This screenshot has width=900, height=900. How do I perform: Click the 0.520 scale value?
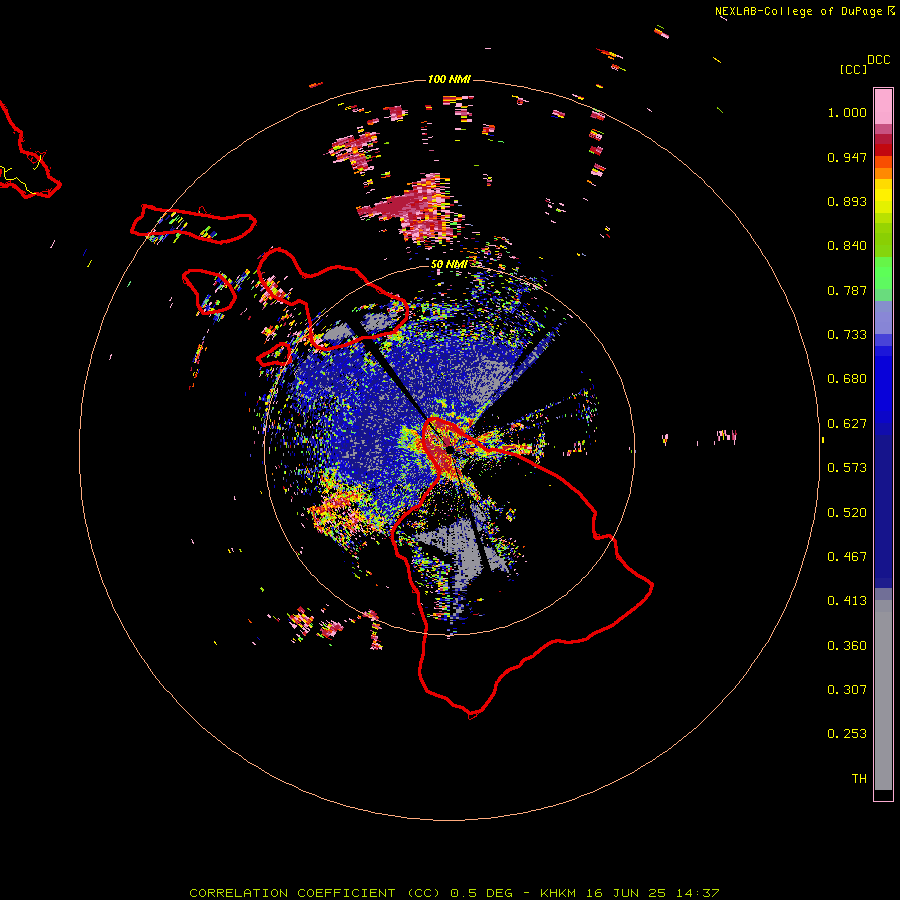click(x=847, y=513)
